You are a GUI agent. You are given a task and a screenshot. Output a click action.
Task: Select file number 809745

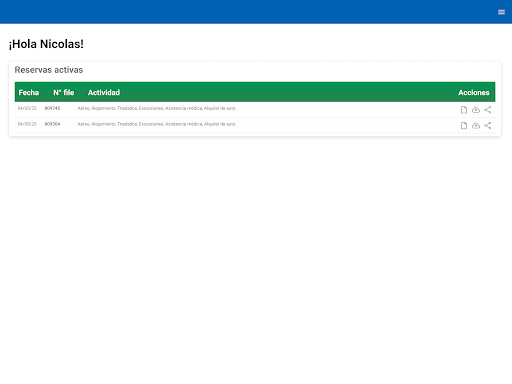click(x=52, y=108)
